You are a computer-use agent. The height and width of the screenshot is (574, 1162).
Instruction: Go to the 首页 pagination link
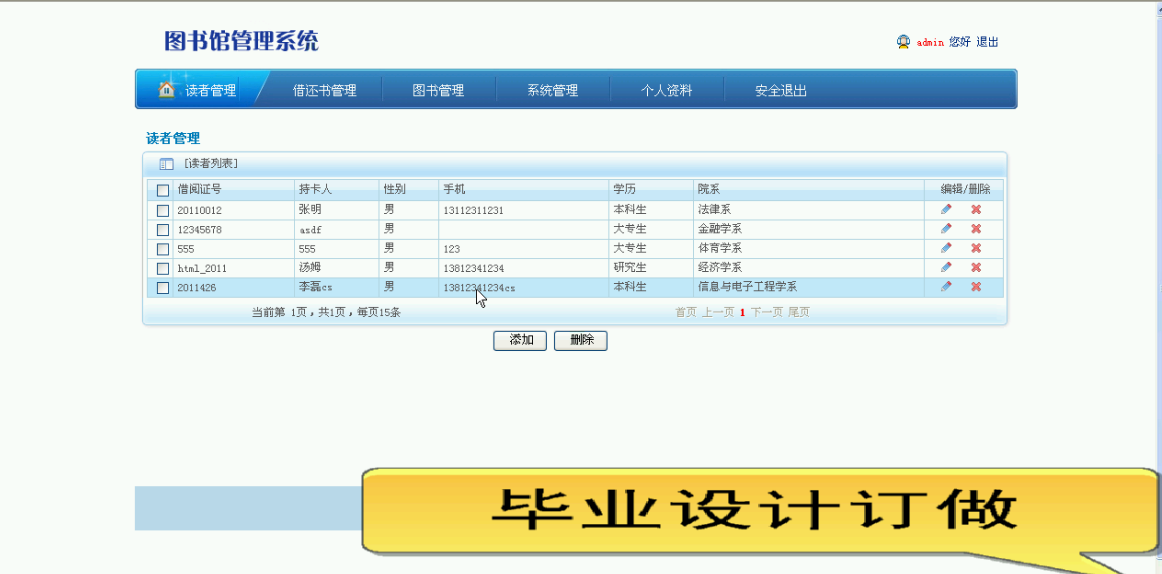[x=685, y=313]
